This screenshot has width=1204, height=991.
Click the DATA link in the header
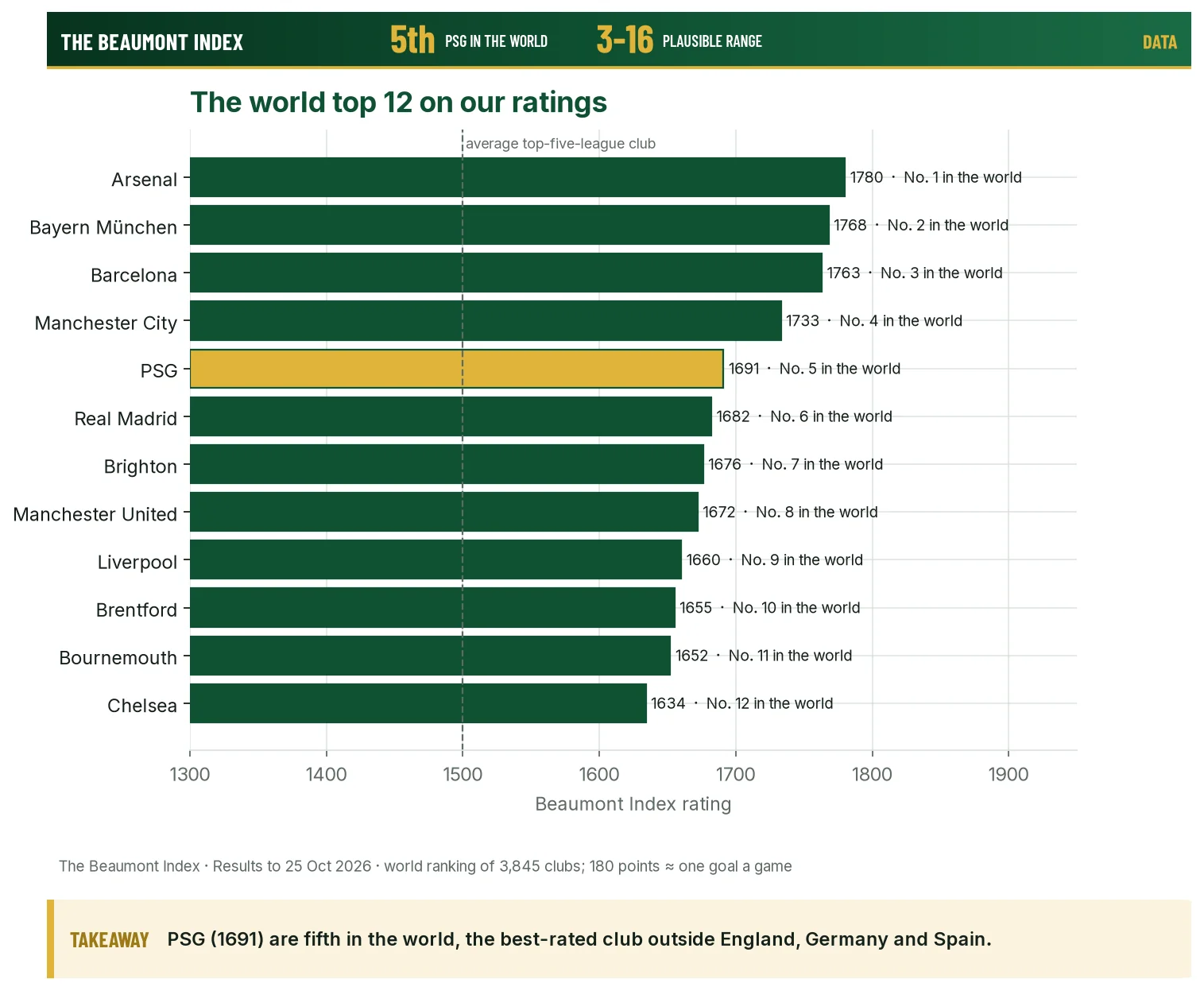pyautogui.click(x=1159, y=42)
